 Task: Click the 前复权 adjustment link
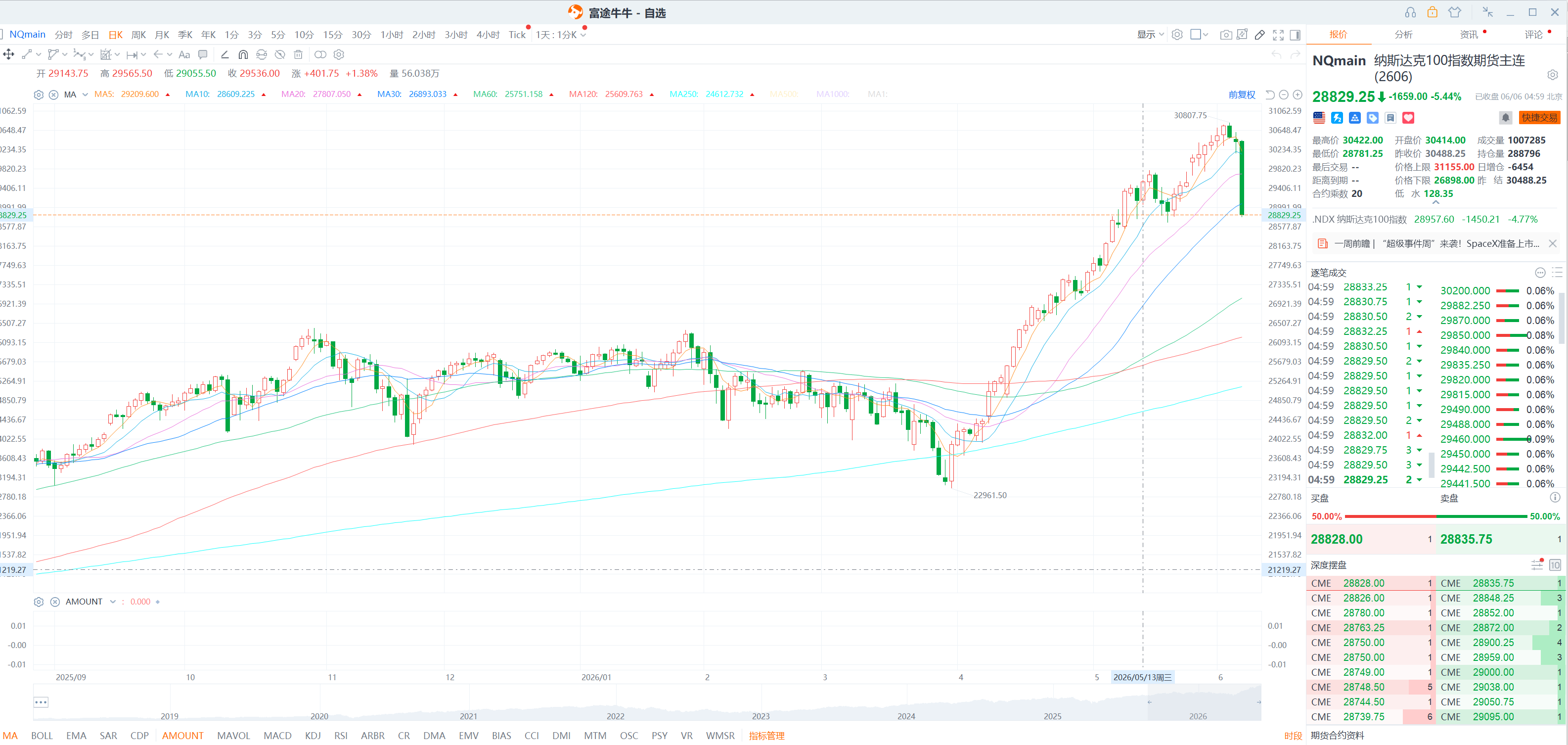[x=1242, y=94]
